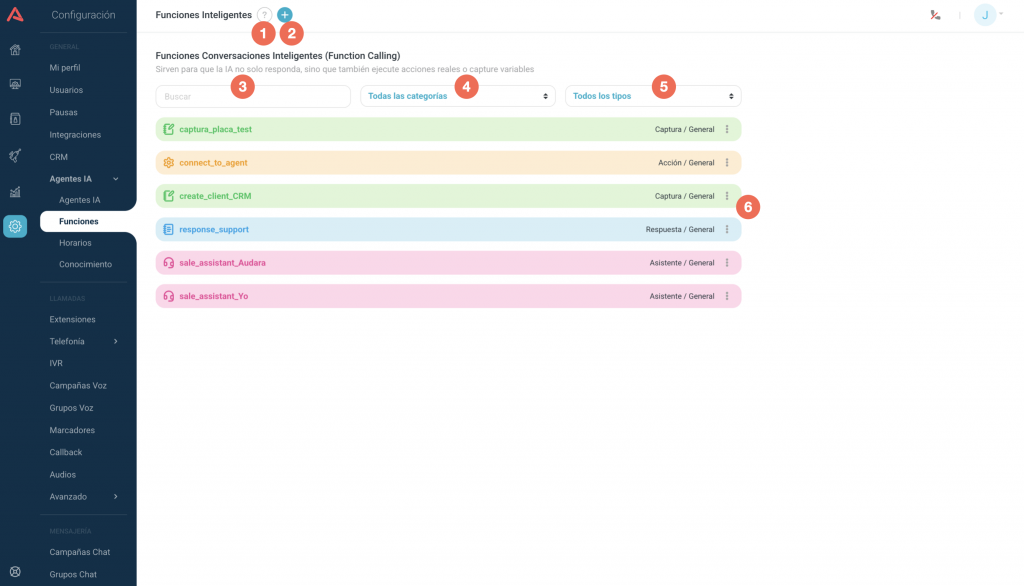The image size is (1024, 586).
Task: Open the user avatar 'J' menu
Action: (x=987, y=15)
